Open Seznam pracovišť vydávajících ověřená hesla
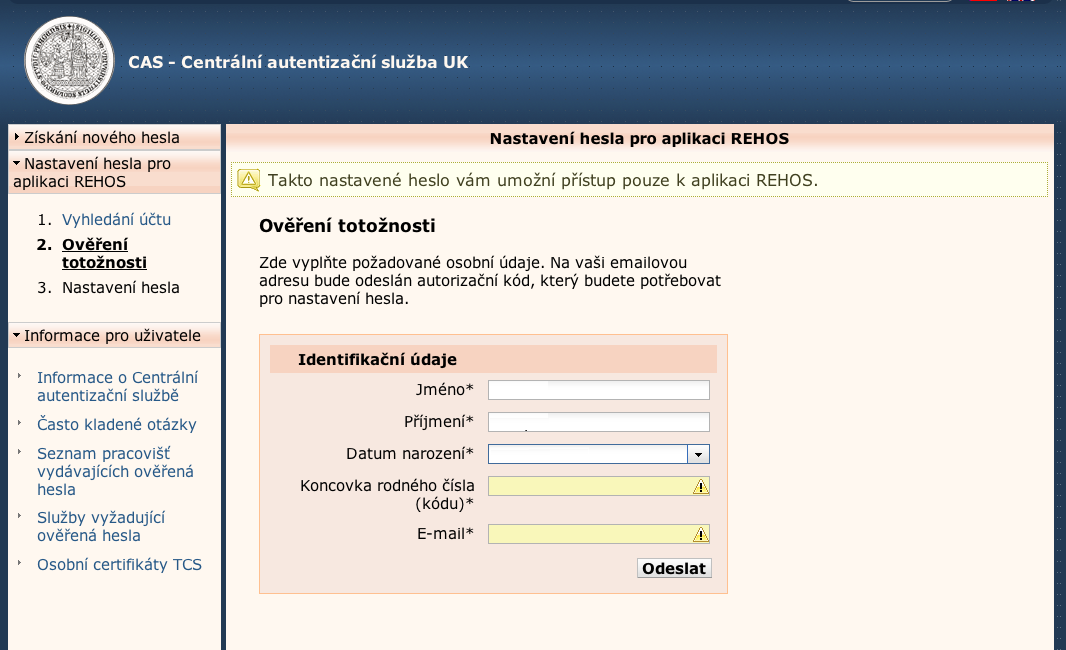This screenshot has height=650, width=1066. tap(115, 471)
